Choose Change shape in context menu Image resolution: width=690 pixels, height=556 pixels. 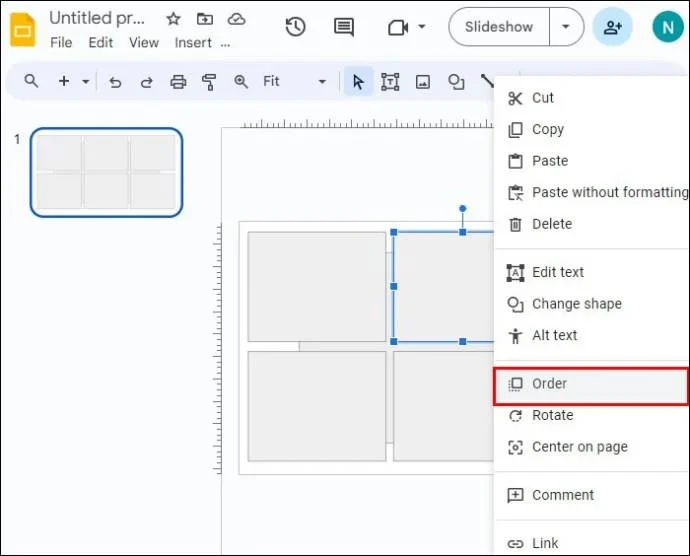tap(592, 304)
